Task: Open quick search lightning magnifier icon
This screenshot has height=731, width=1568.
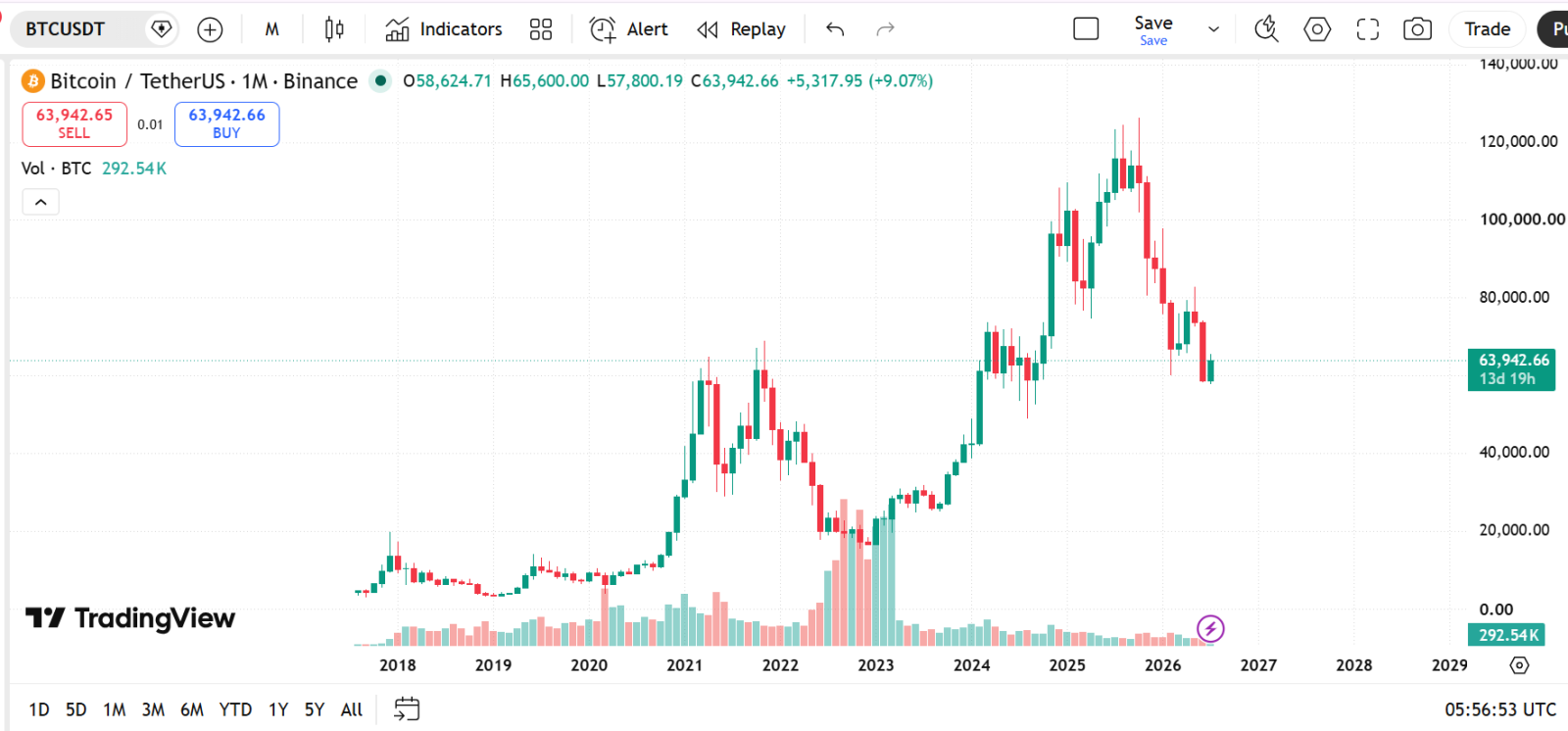Action: [x=1266, y=29]
